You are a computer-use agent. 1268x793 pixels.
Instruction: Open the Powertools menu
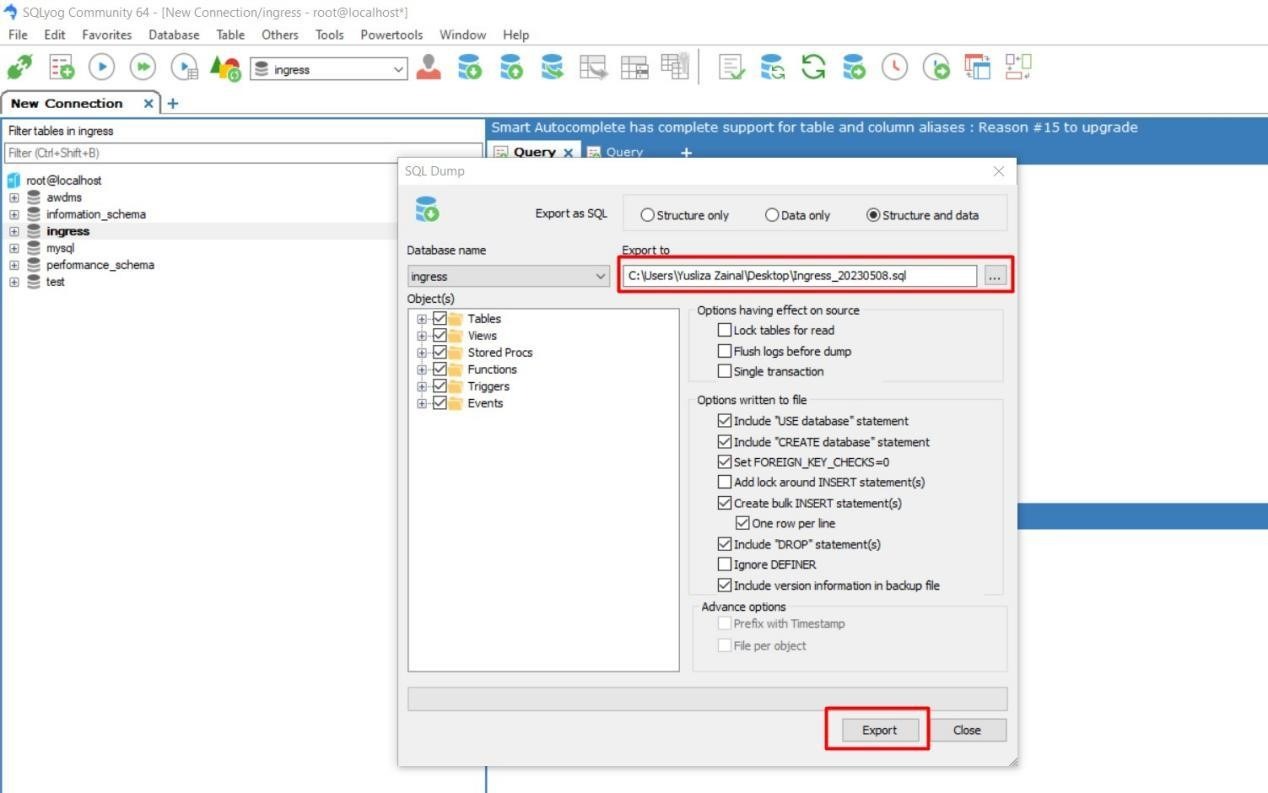click(x=391, y=34)
